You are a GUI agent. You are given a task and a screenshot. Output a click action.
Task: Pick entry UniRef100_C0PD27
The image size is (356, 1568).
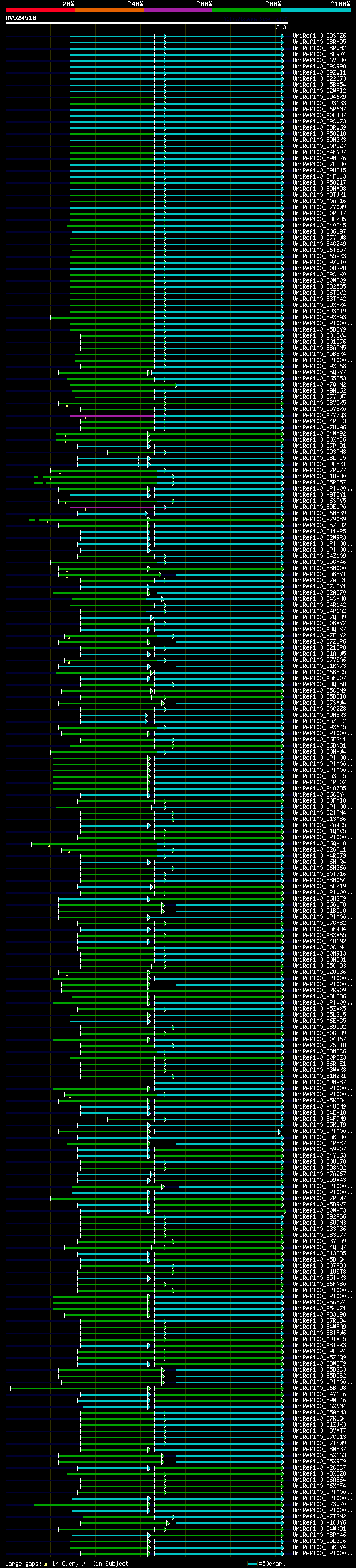tap(319, 146)
